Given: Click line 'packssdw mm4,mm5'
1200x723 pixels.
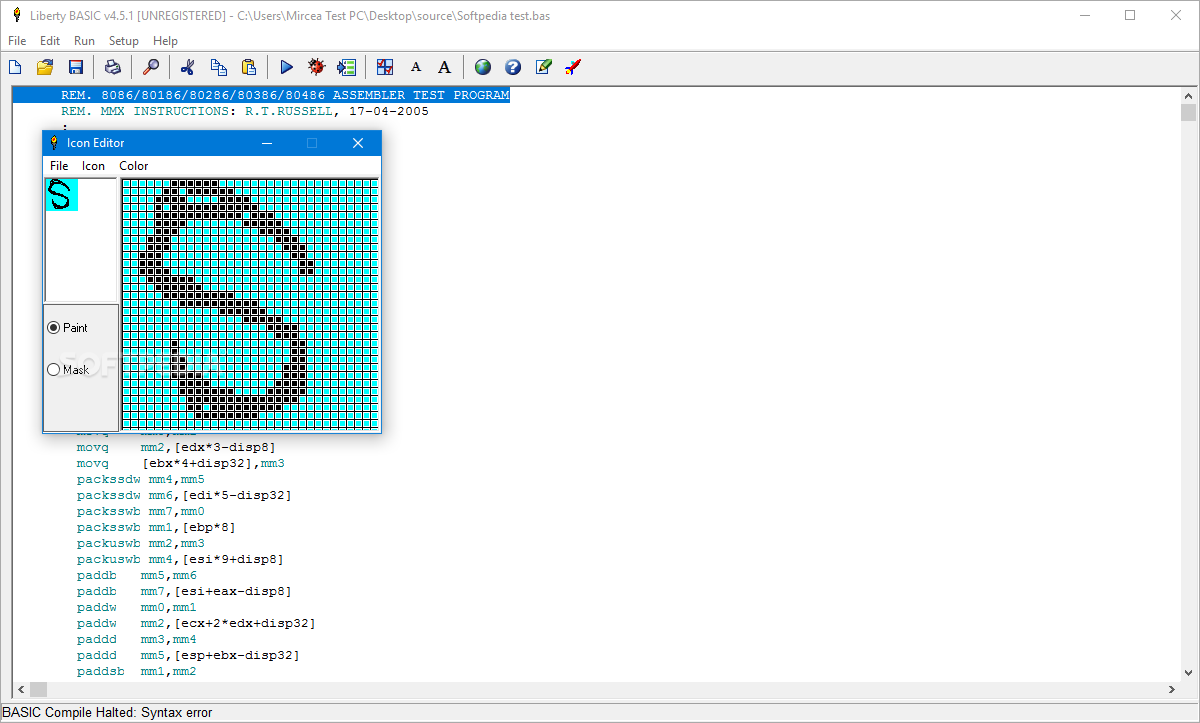Looking at the screenshot, I should tap(141, 479).
